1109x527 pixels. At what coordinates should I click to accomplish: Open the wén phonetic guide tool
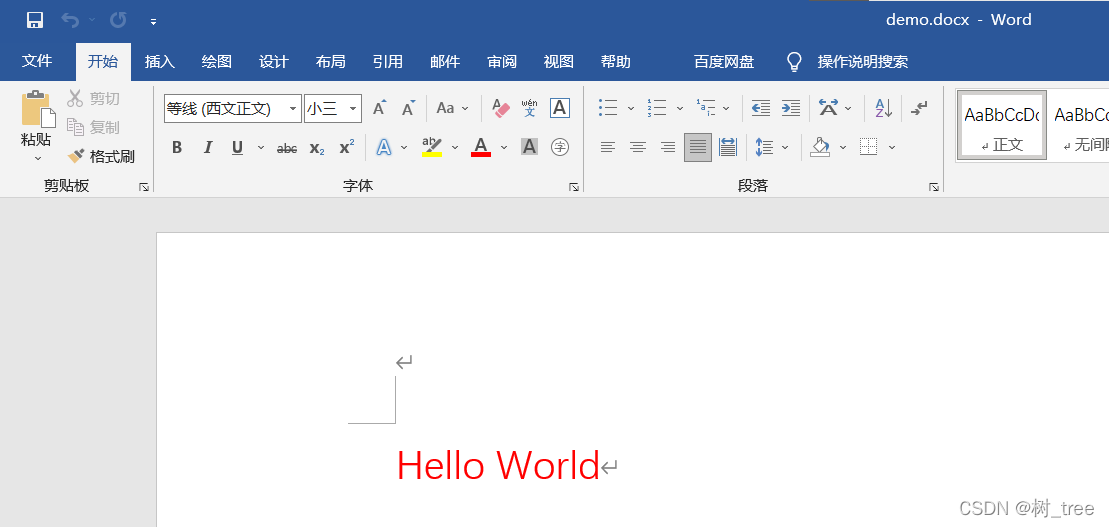pos(529,108)
